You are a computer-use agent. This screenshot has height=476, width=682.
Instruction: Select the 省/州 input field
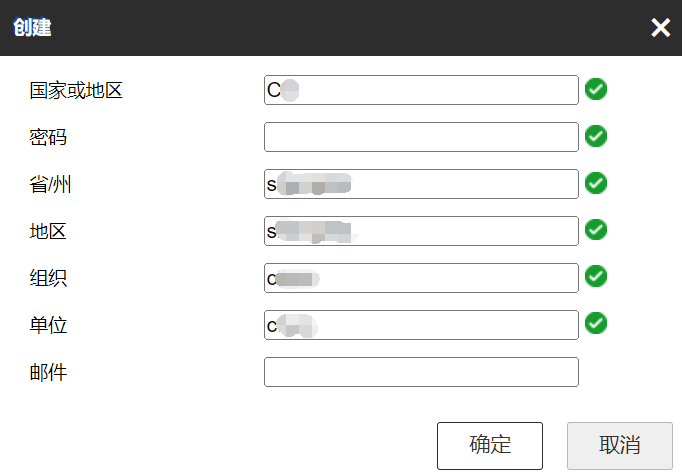coord(421,184)
